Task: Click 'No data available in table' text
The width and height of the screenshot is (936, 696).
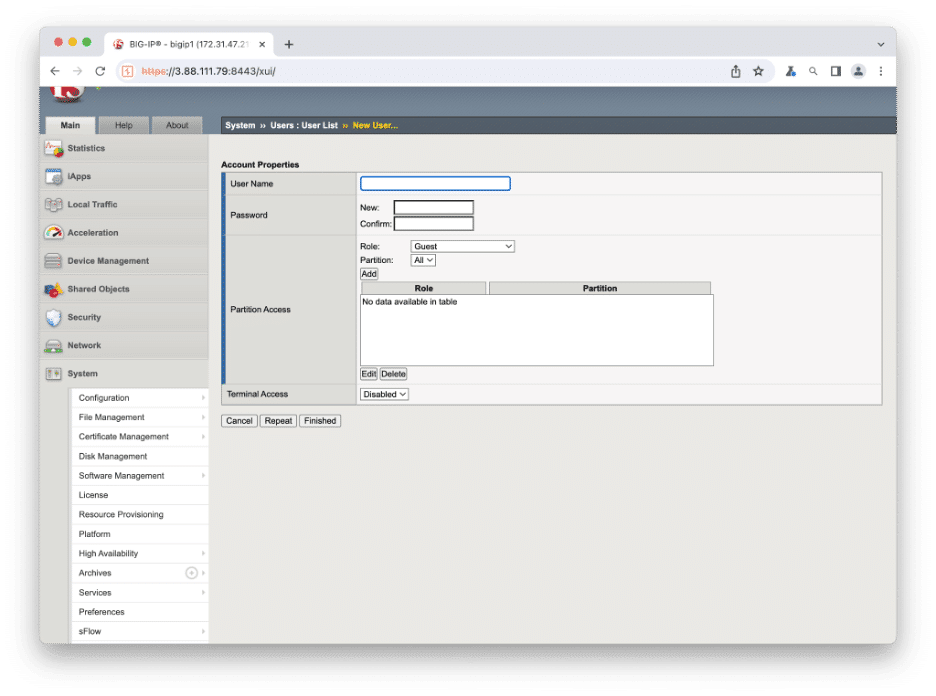Action: coord(410,302)
